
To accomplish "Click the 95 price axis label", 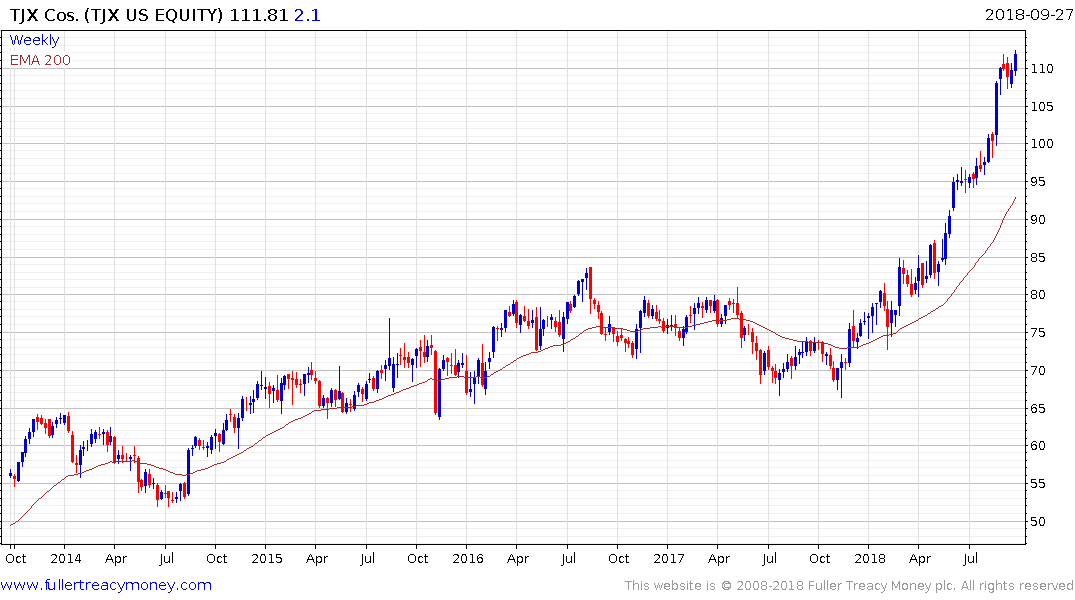I will [x=1038, y=182].
